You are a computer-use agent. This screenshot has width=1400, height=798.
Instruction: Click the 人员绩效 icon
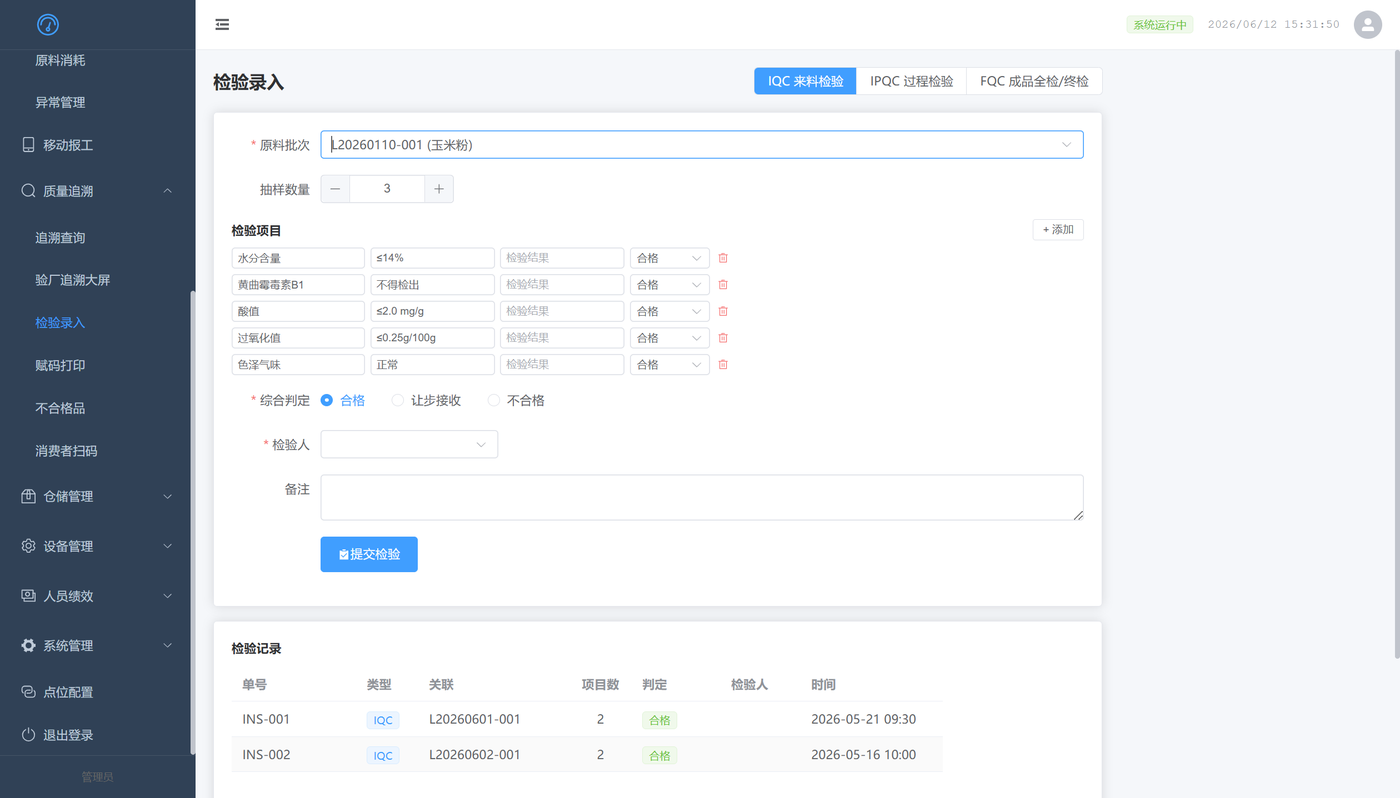28,596
